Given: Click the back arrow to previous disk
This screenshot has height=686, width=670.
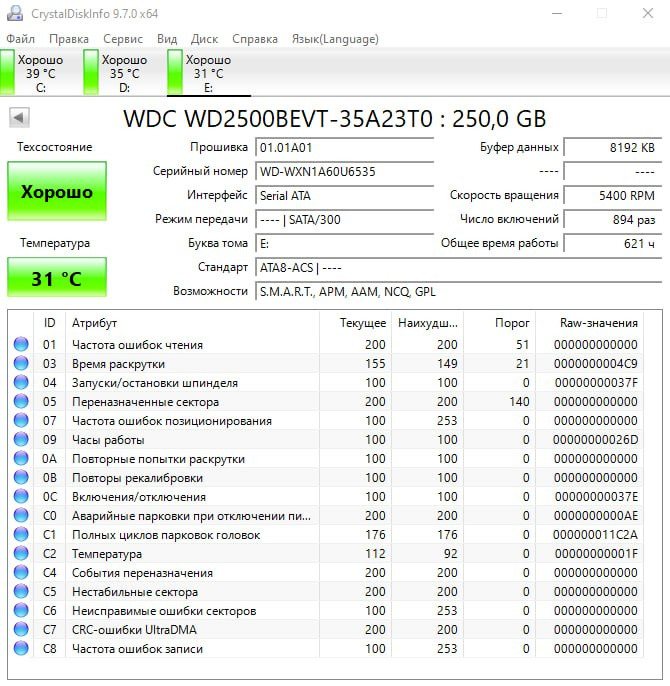Looking at the screenshot, I should point(18,118).
